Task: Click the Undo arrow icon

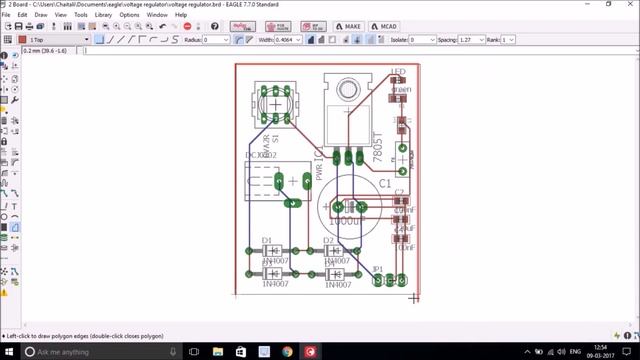Action: [163, 27]
